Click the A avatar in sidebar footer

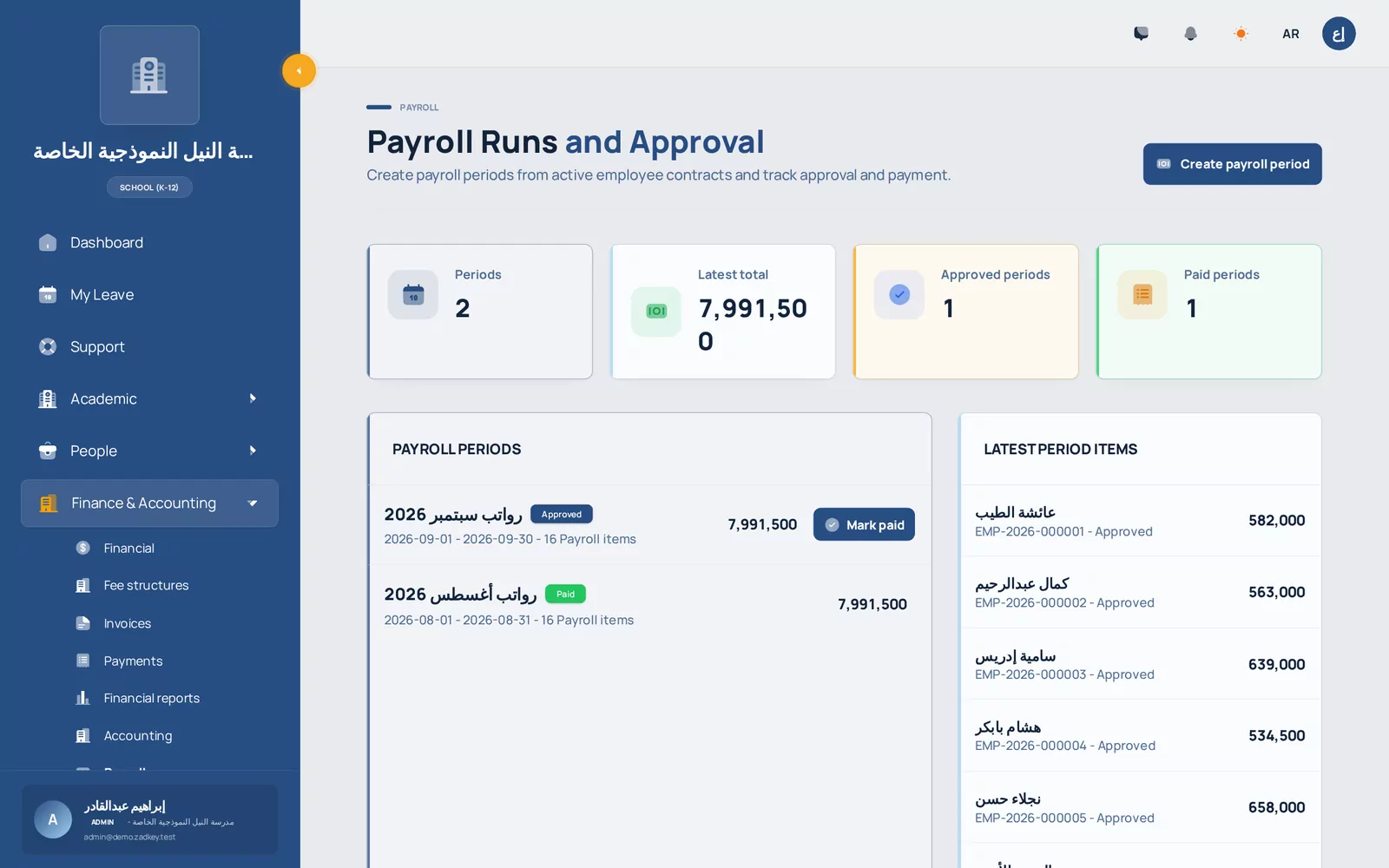(x=53, y=819)
